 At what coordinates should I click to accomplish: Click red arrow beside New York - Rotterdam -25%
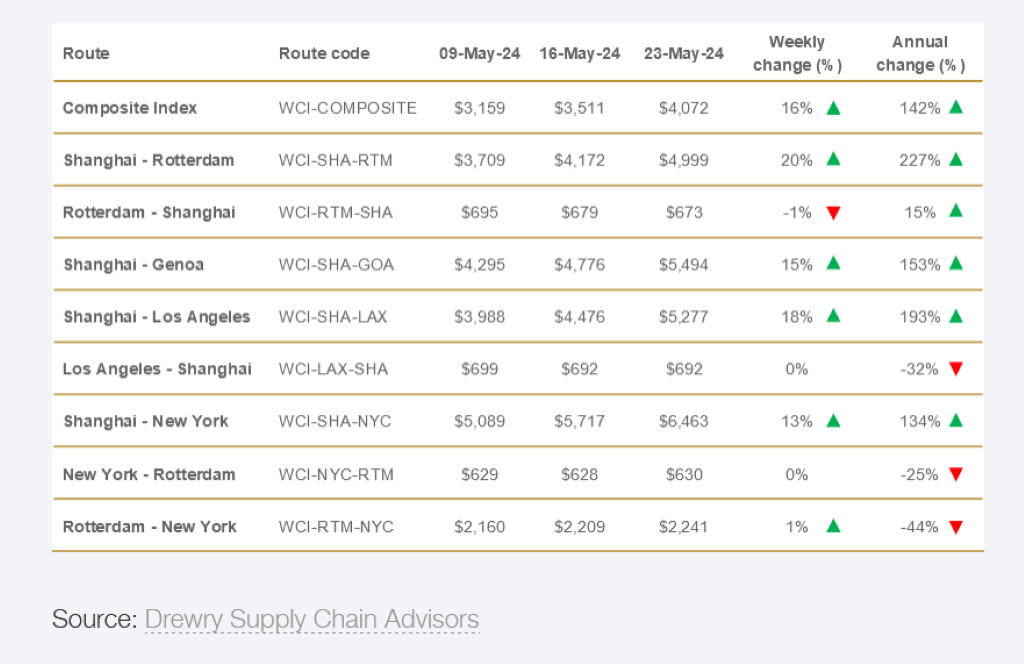(x=956, y=474)
